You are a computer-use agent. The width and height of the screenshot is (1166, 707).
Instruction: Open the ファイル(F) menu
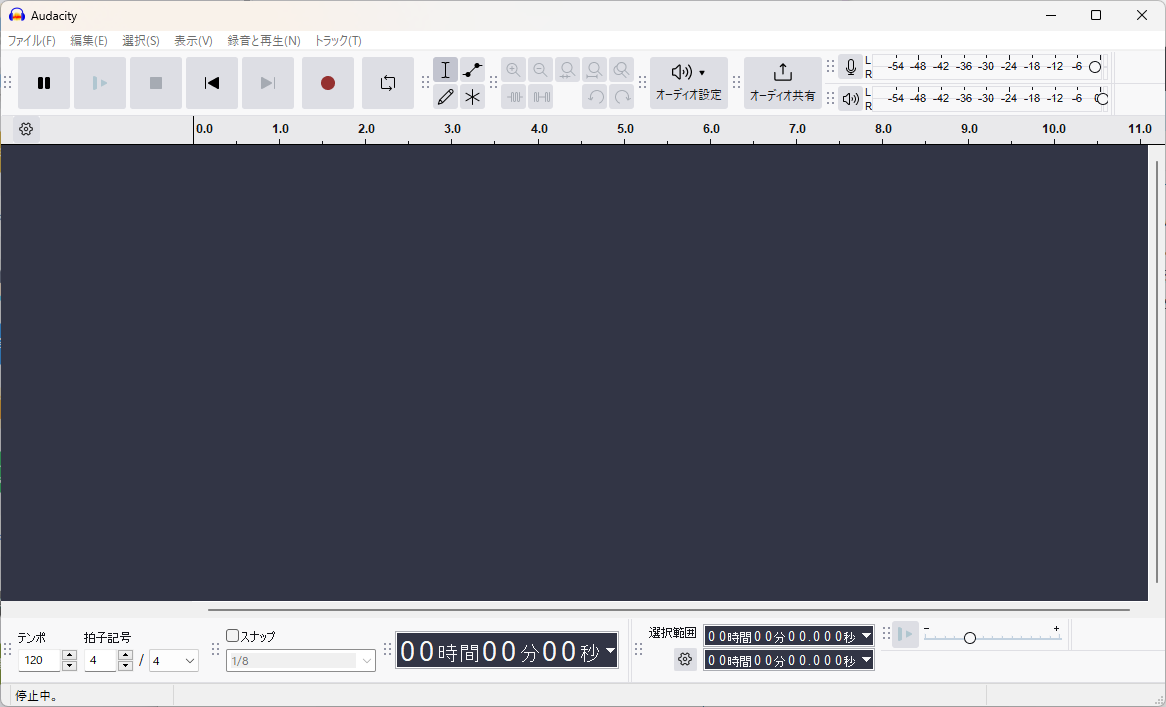point(32,41)
